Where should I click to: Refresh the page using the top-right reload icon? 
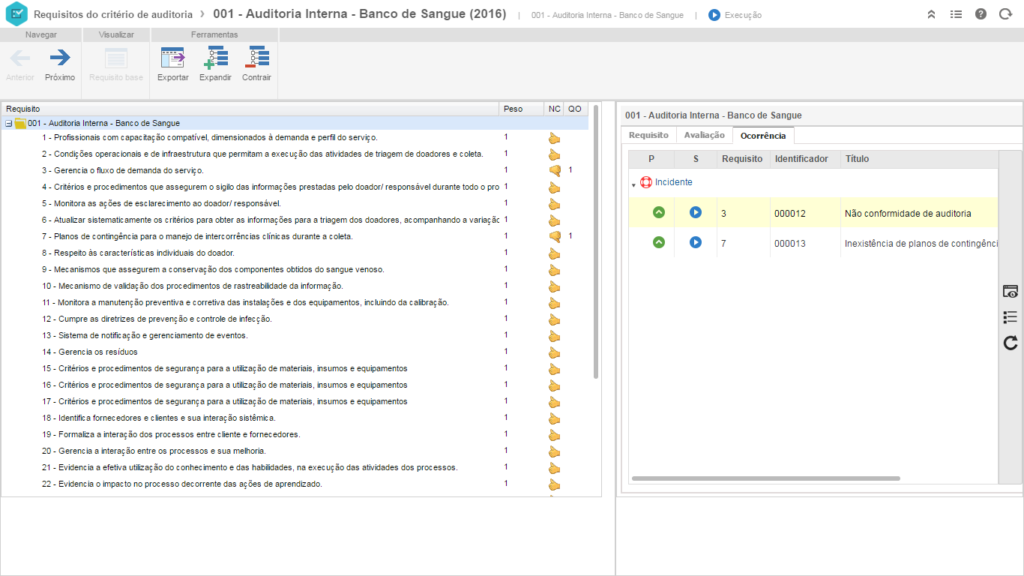coord(1005,15)
